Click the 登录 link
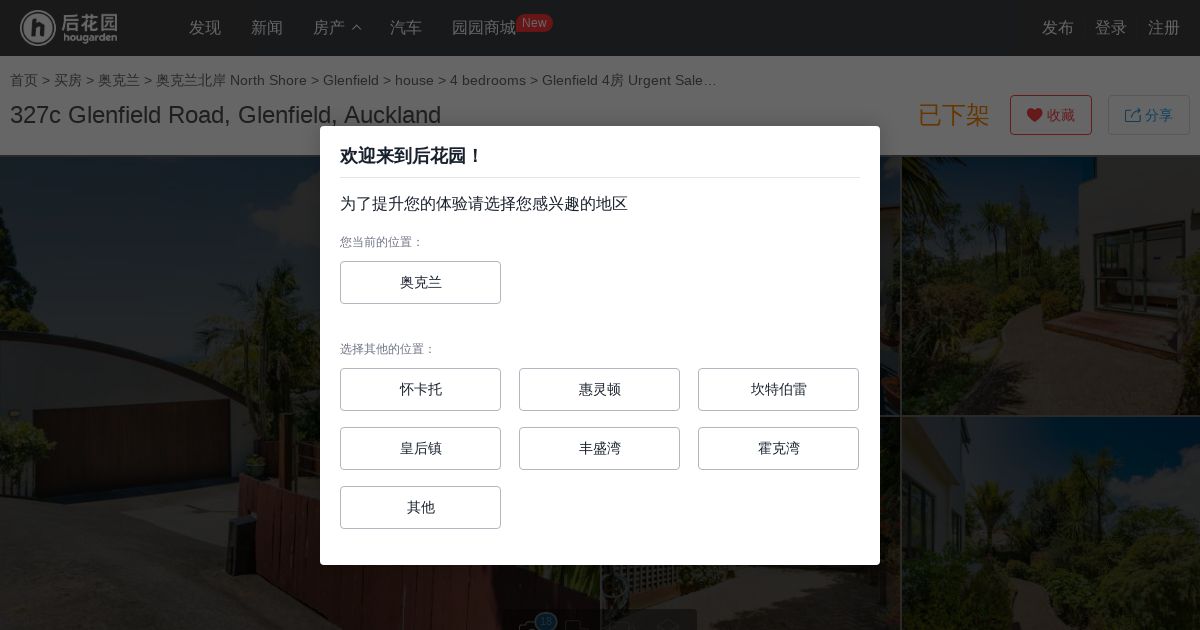 [x=1111, y=28]
